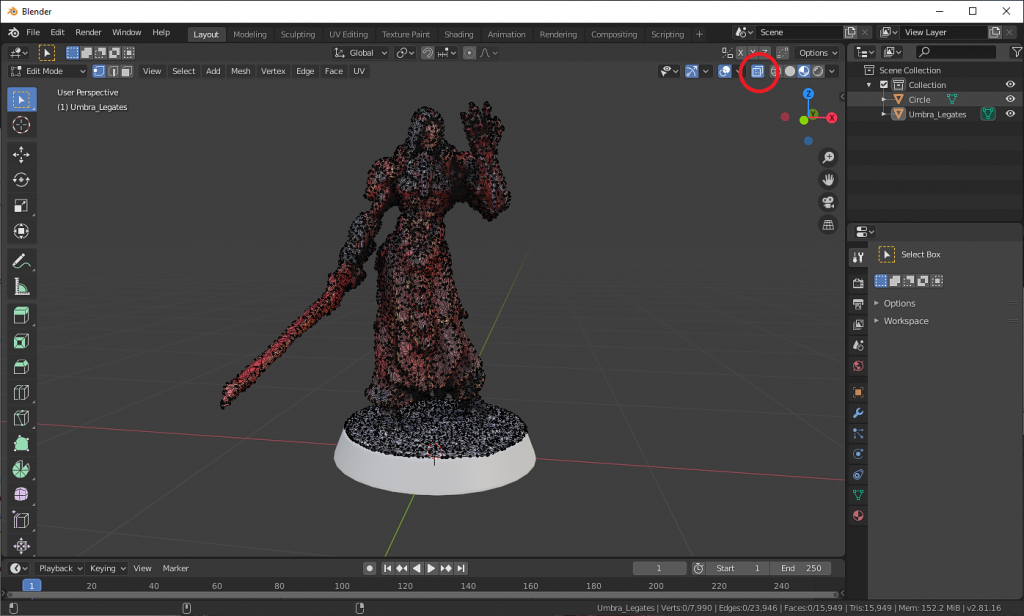Choose the Extrude Region tool
1024x616 pixels.
tap(21, 314)
